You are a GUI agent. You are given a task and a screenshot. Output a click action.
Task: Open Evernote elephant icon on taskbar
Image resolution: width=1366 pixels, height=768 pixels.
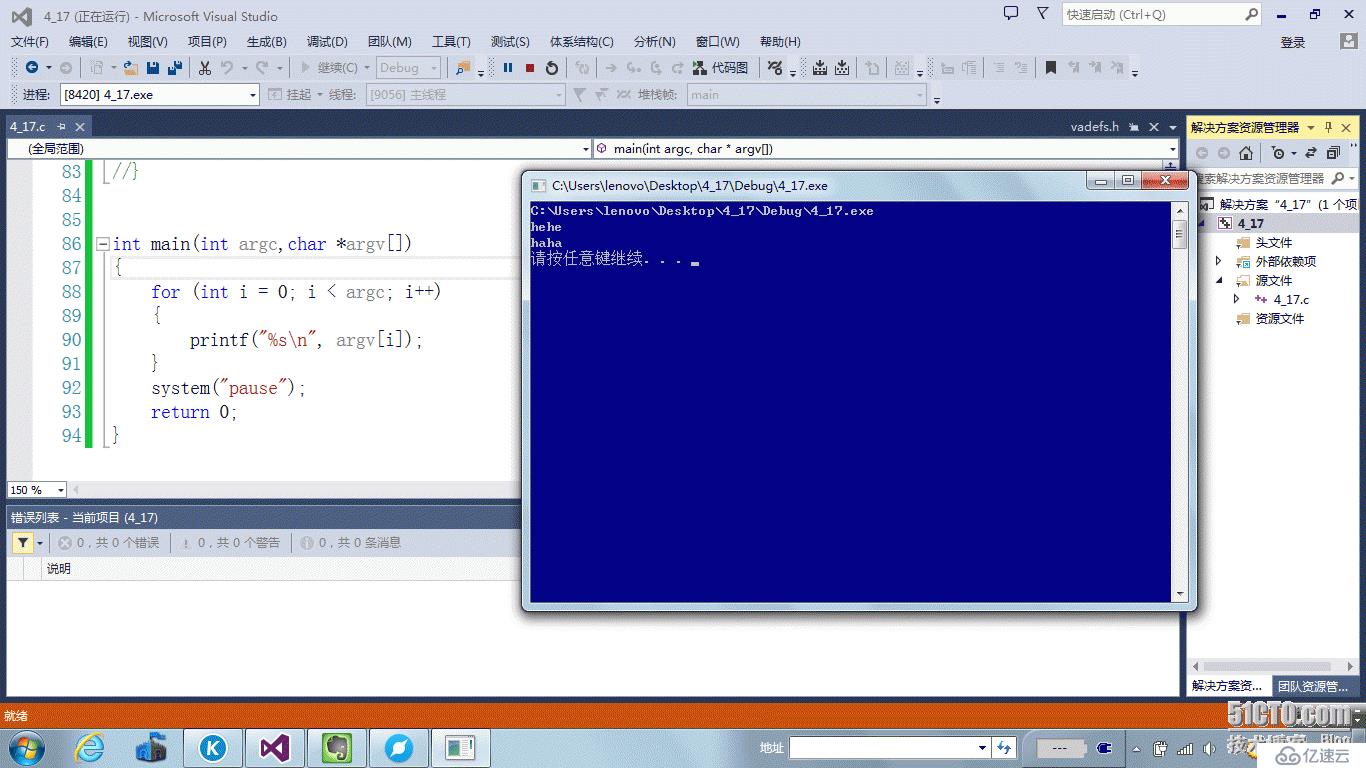click(337, 747)
